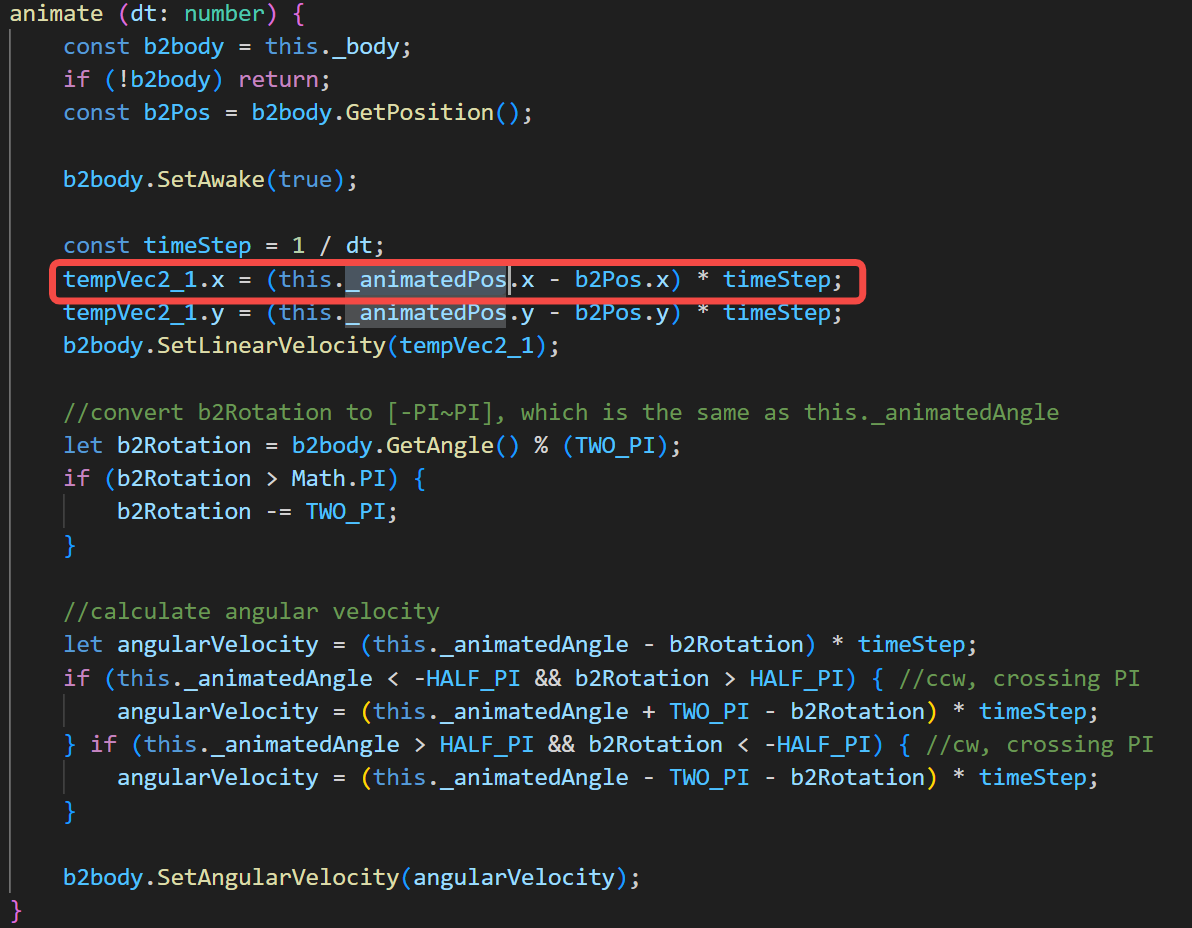Click 'SetAngularVelocity' method call
Viewport: 1192px width, 928px height.
[x=278, y=877]
